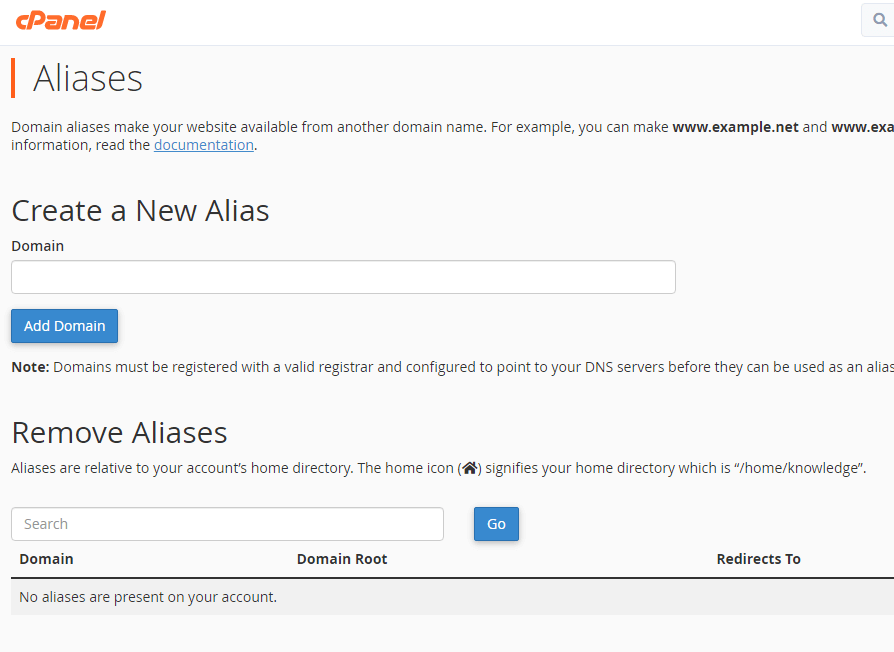Image resolution: width=894 pixels, height=652 pixels.
Task: Click the orange accent bar beside Aliases
Action: [13, 78]
